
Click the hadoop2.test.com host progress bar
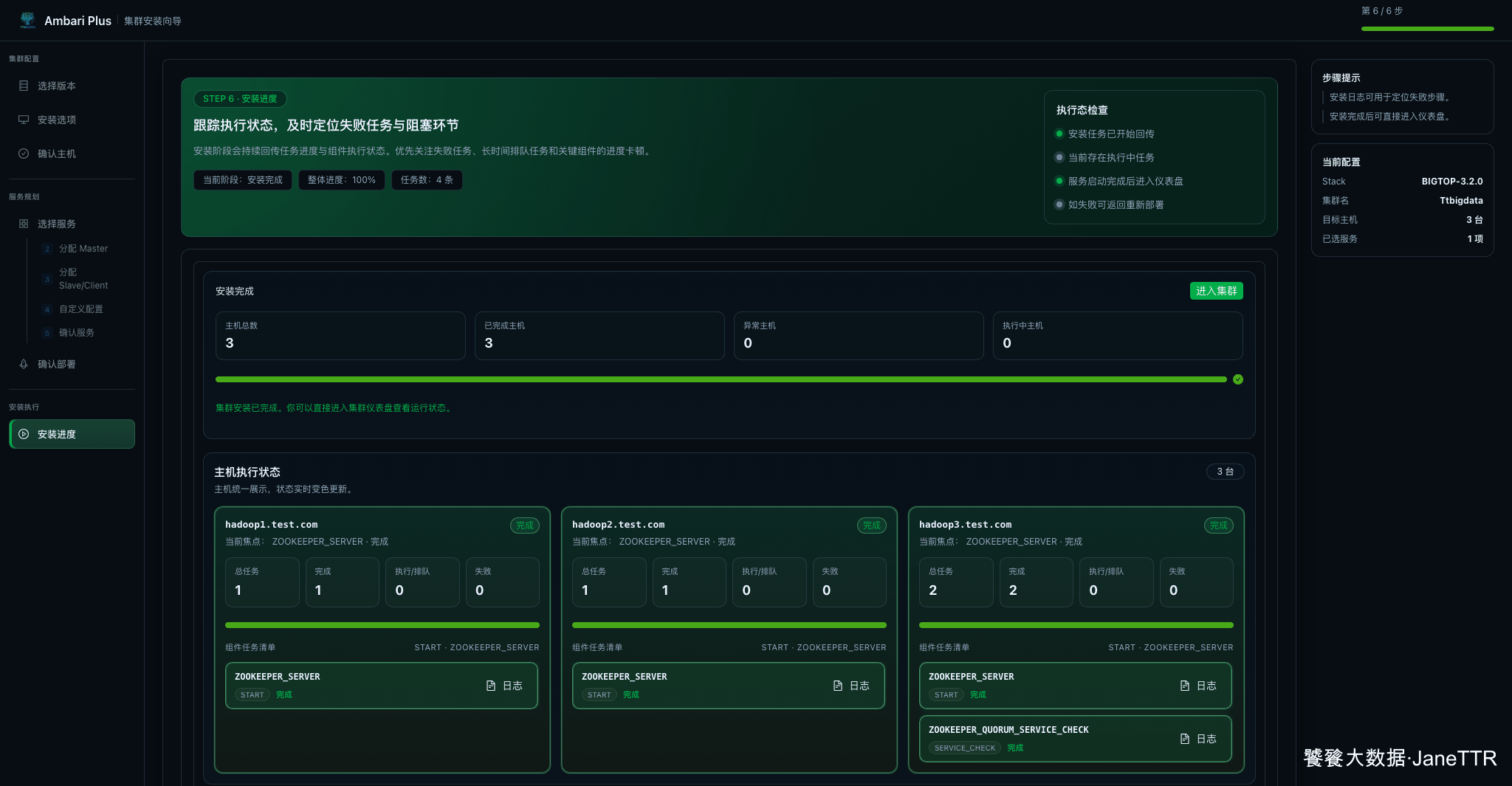[x=729, y=625]
